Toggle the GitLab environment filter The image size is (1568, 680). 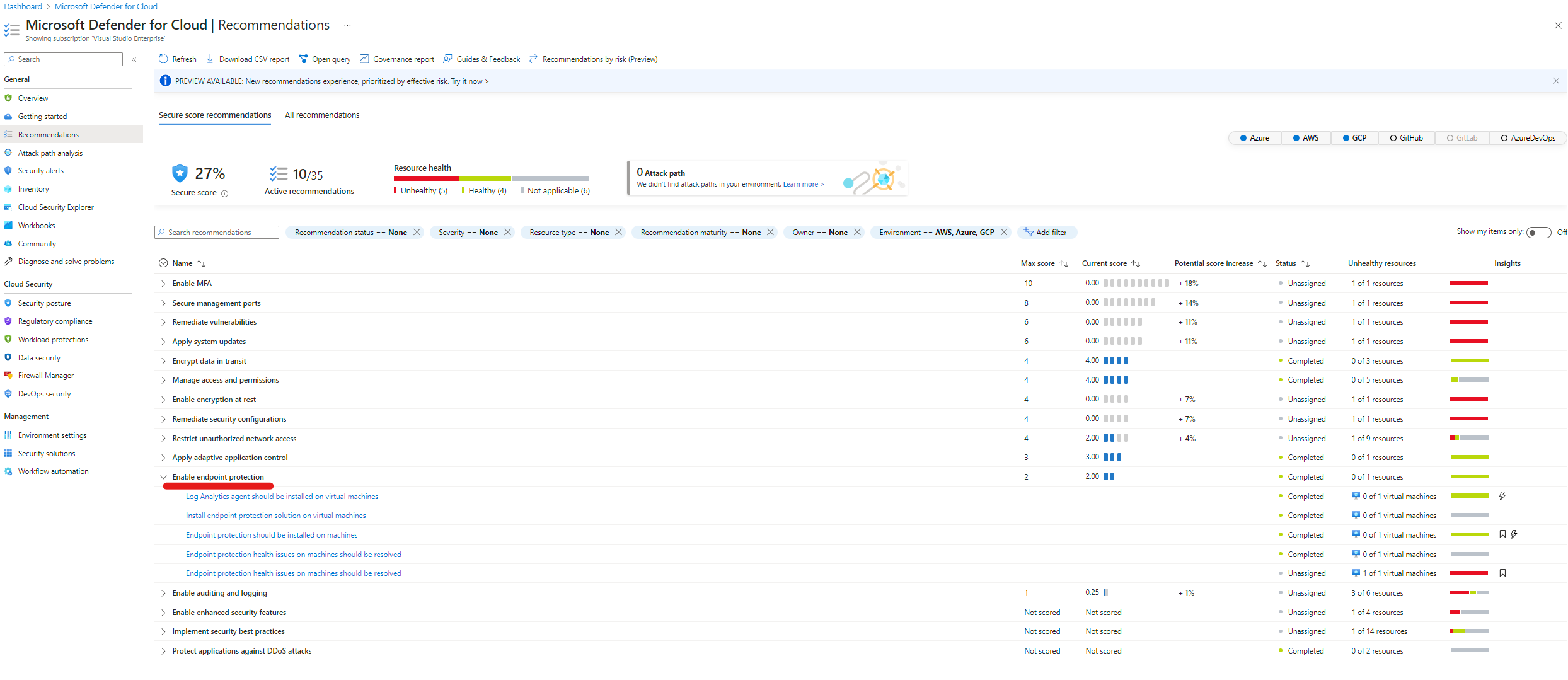click(1462, 138)
